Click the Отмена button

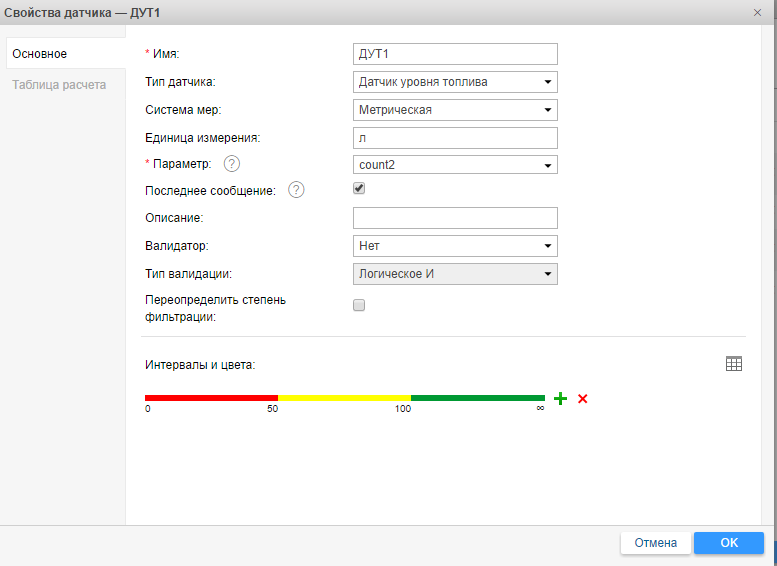click(x=655, y=543)
